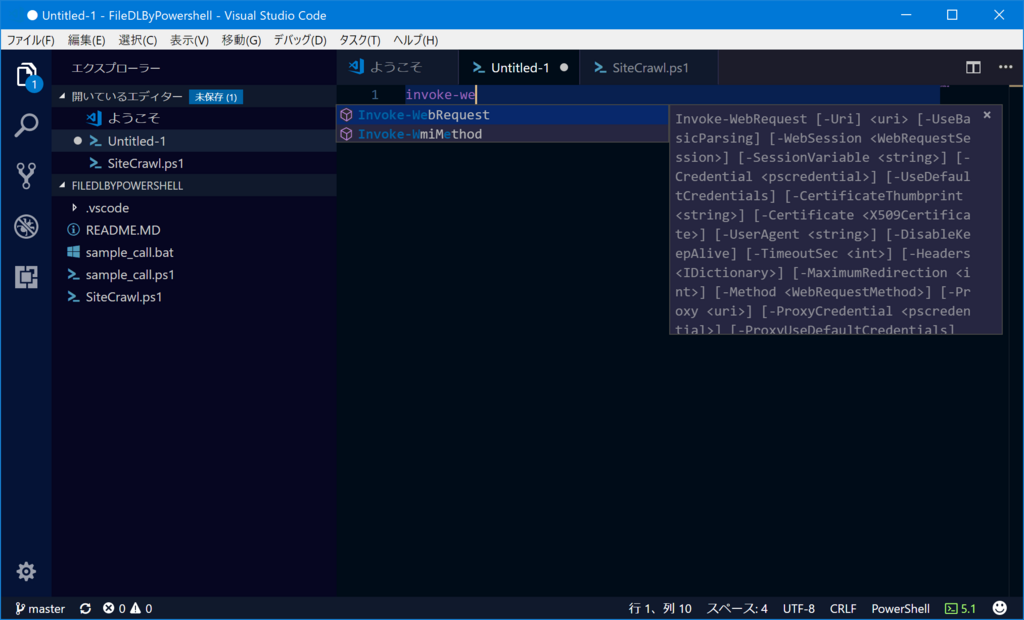Switch to the ようこそ tab
Screen dimensions: 1024x620
coord(398,67)
